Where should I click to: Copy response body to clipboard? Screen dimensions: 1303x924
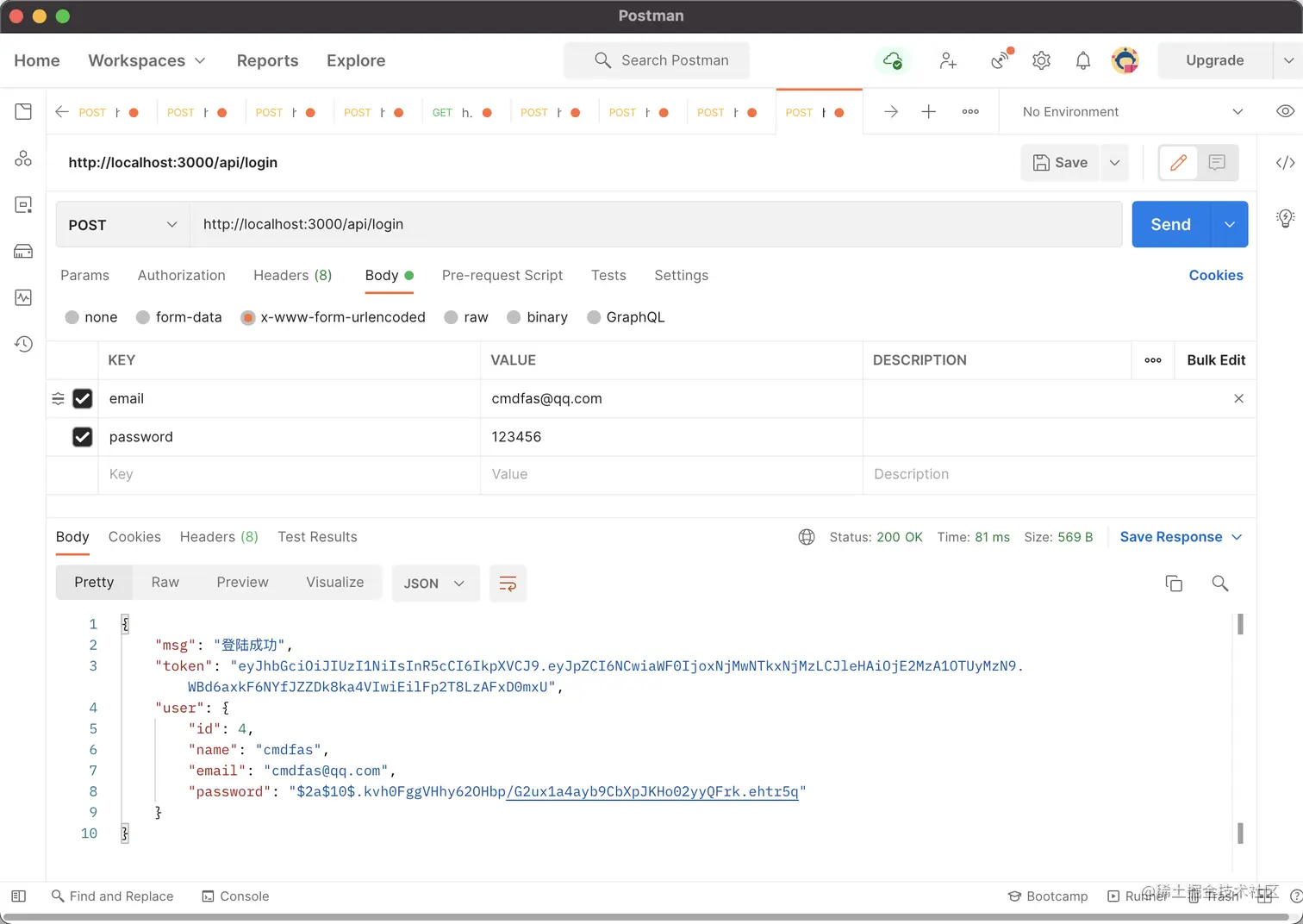[x=1174, y=584]
